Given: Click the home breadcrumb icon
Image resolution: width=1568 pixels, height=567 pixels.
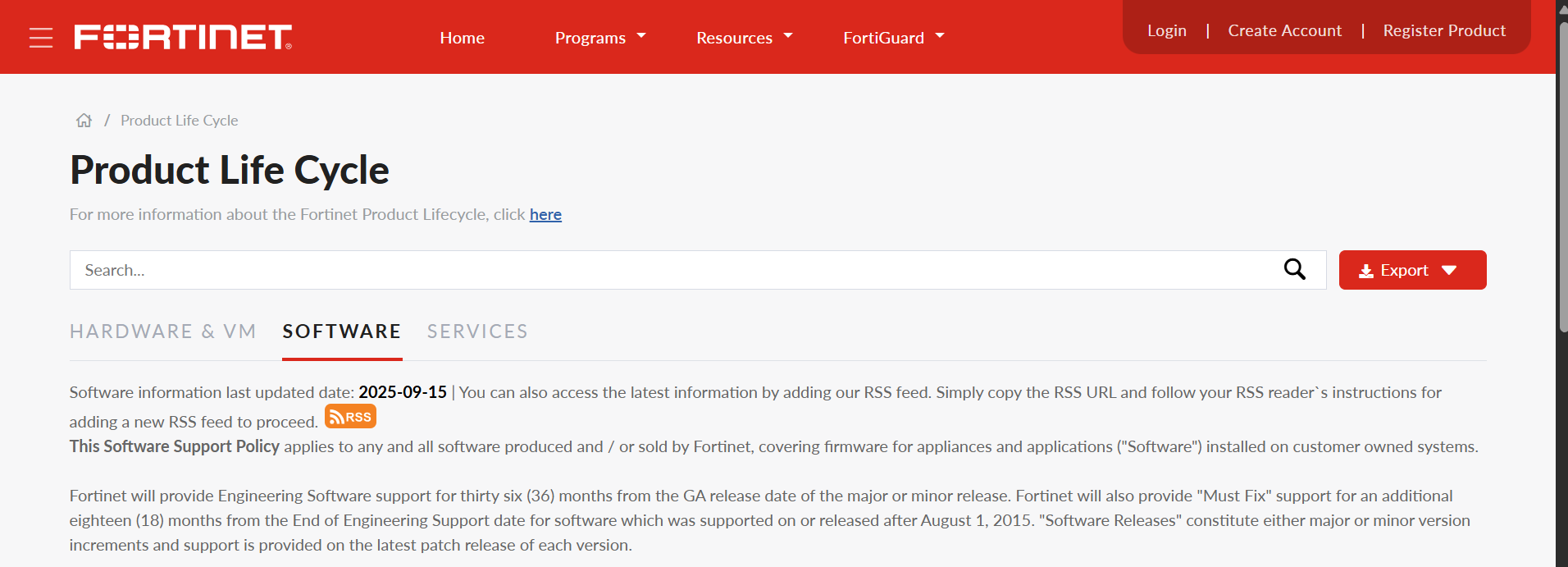Looking at the screenshot, I should [x=84, y=121].
